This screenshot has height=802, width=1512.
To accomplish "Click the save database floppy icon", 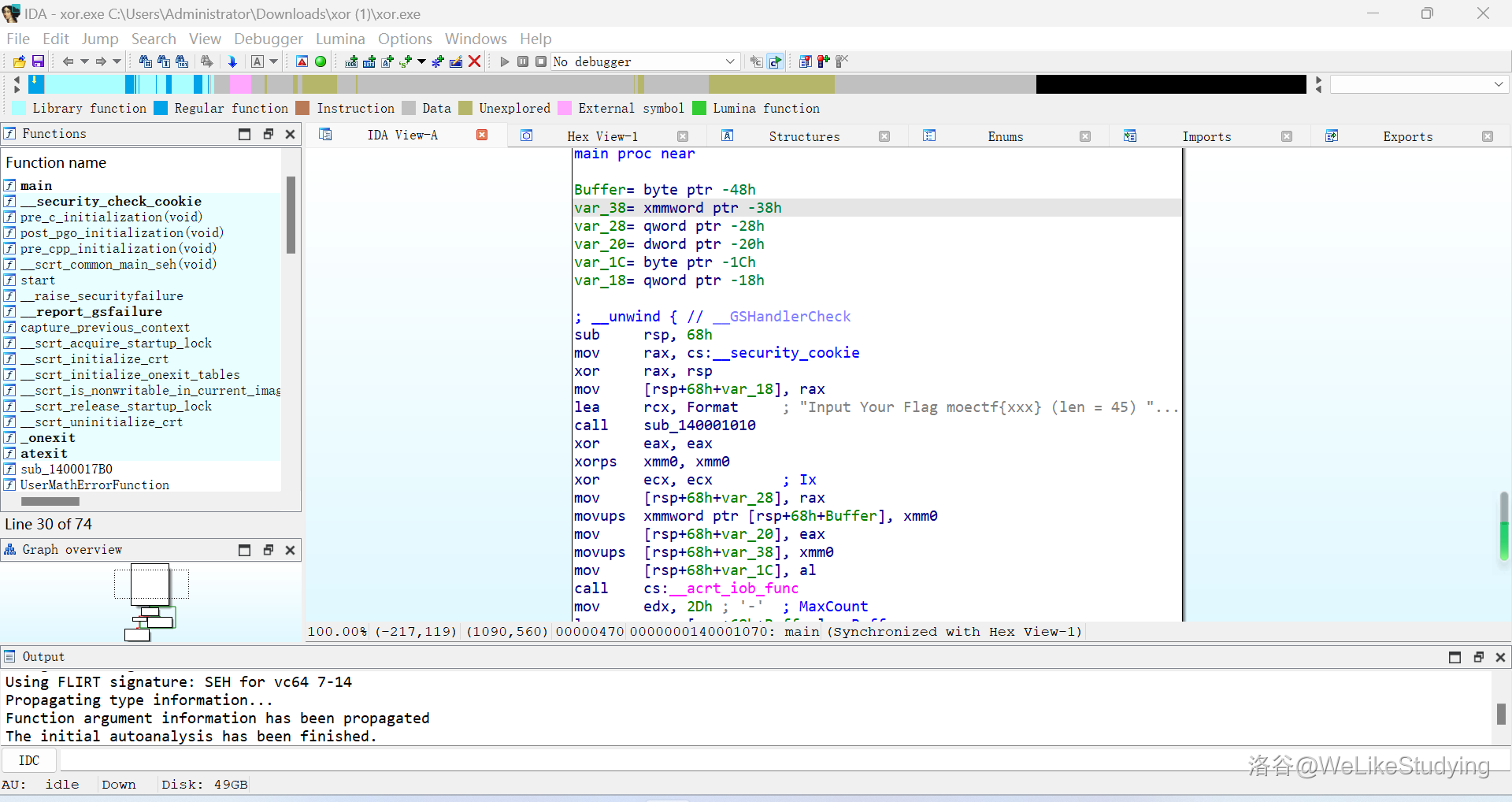I will 37,61.
